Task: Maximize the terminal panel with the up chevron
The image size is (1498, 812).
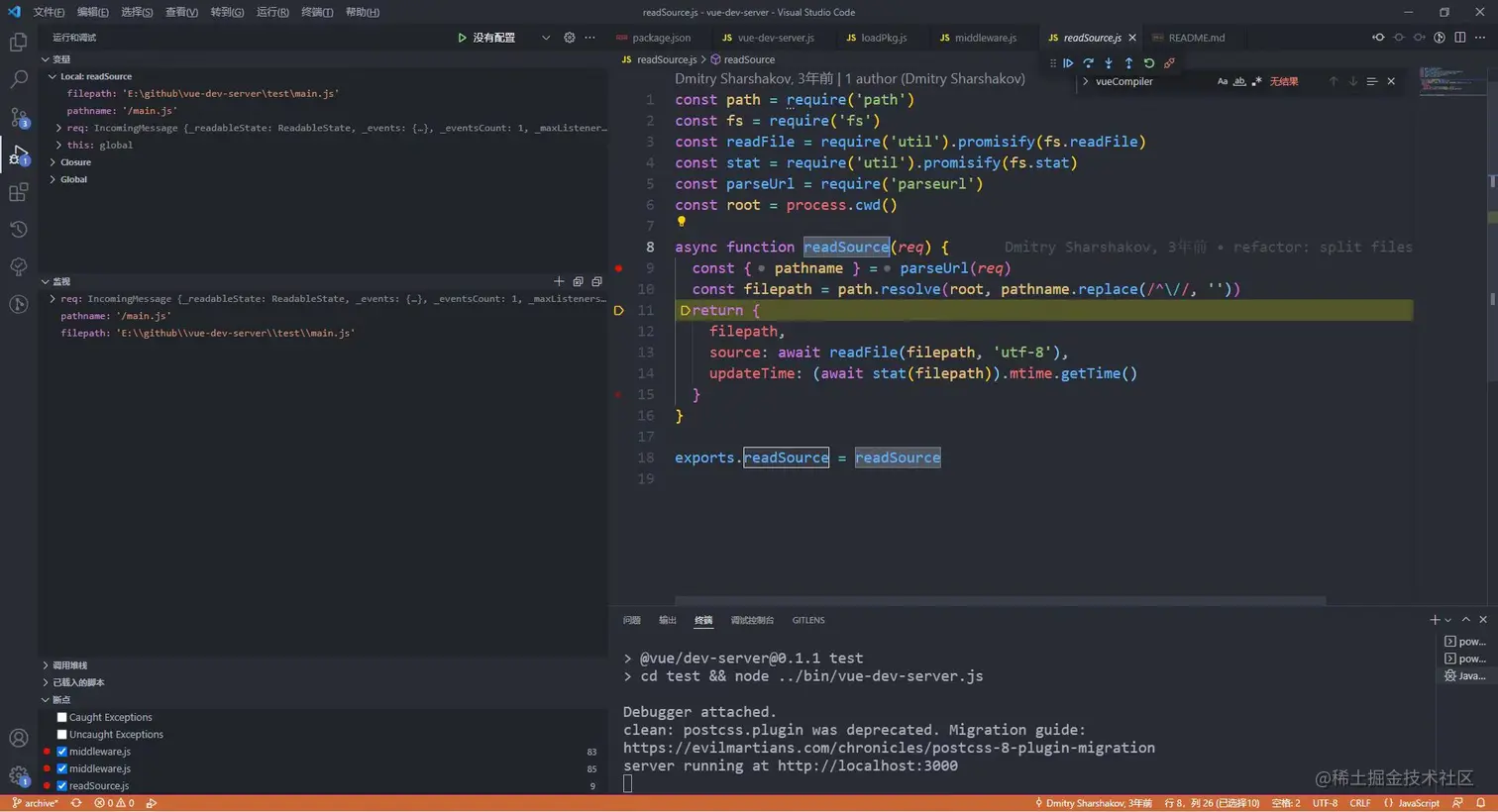Action: 1466,620
